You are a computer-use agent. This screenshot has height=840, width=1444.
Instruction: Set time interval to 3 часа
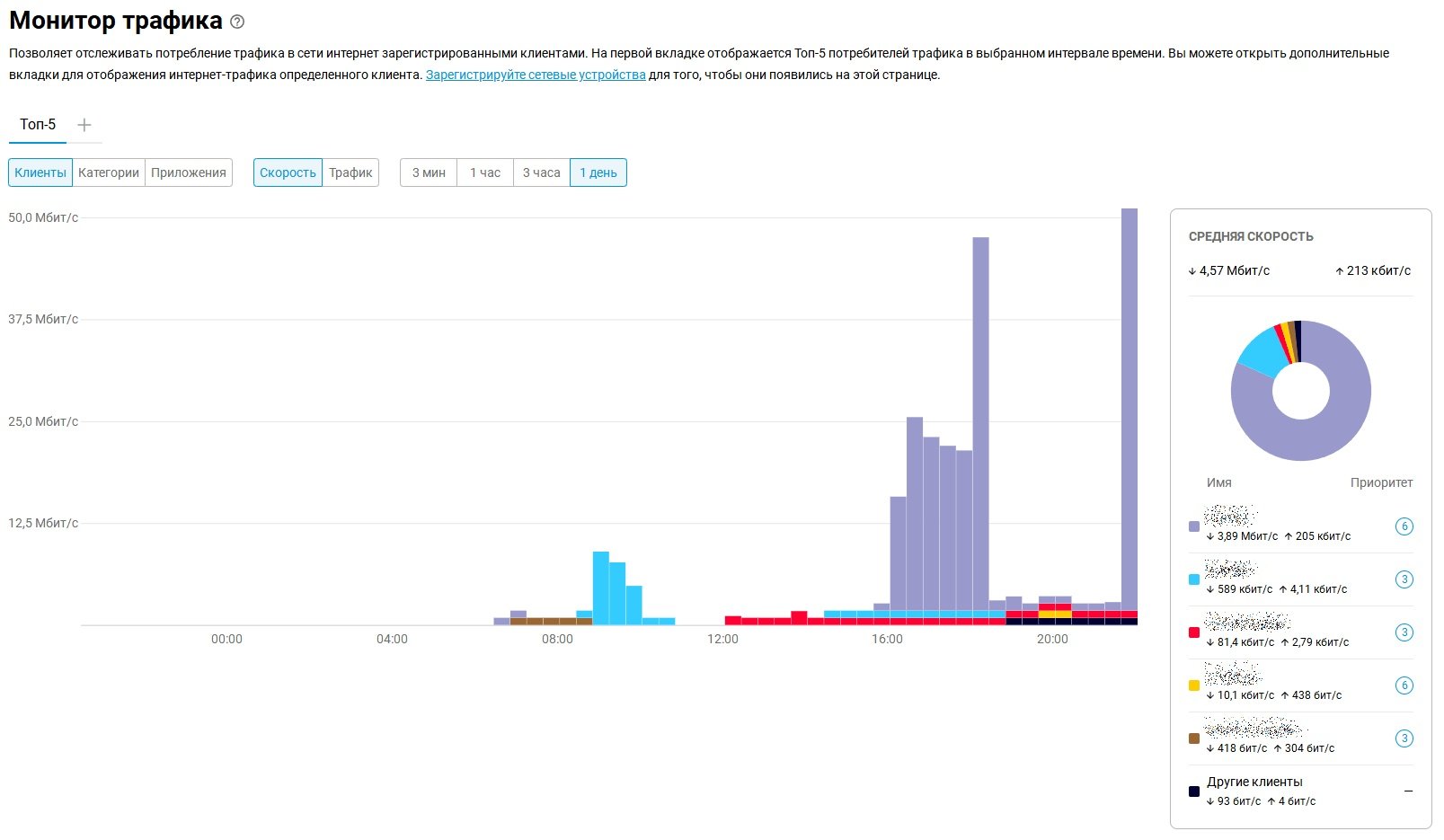(542, 172)
